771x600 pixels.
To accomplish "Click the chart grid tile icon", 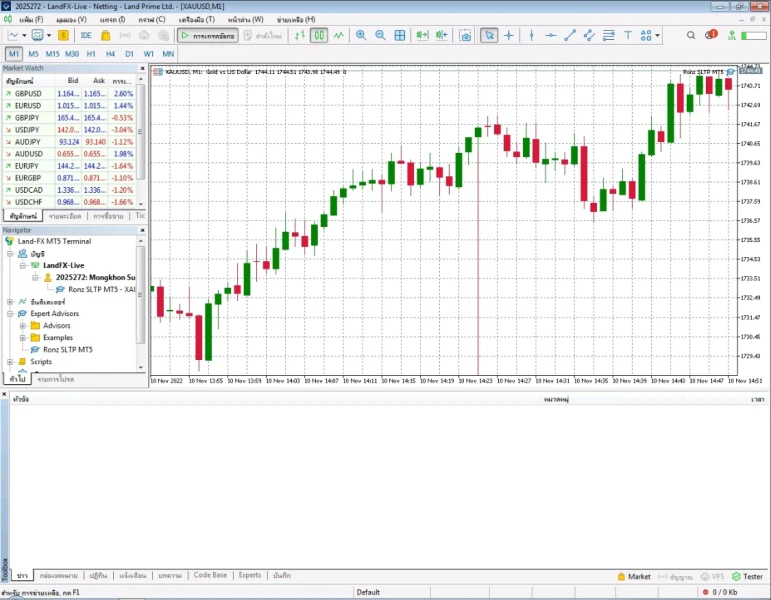I will point(400,35).
